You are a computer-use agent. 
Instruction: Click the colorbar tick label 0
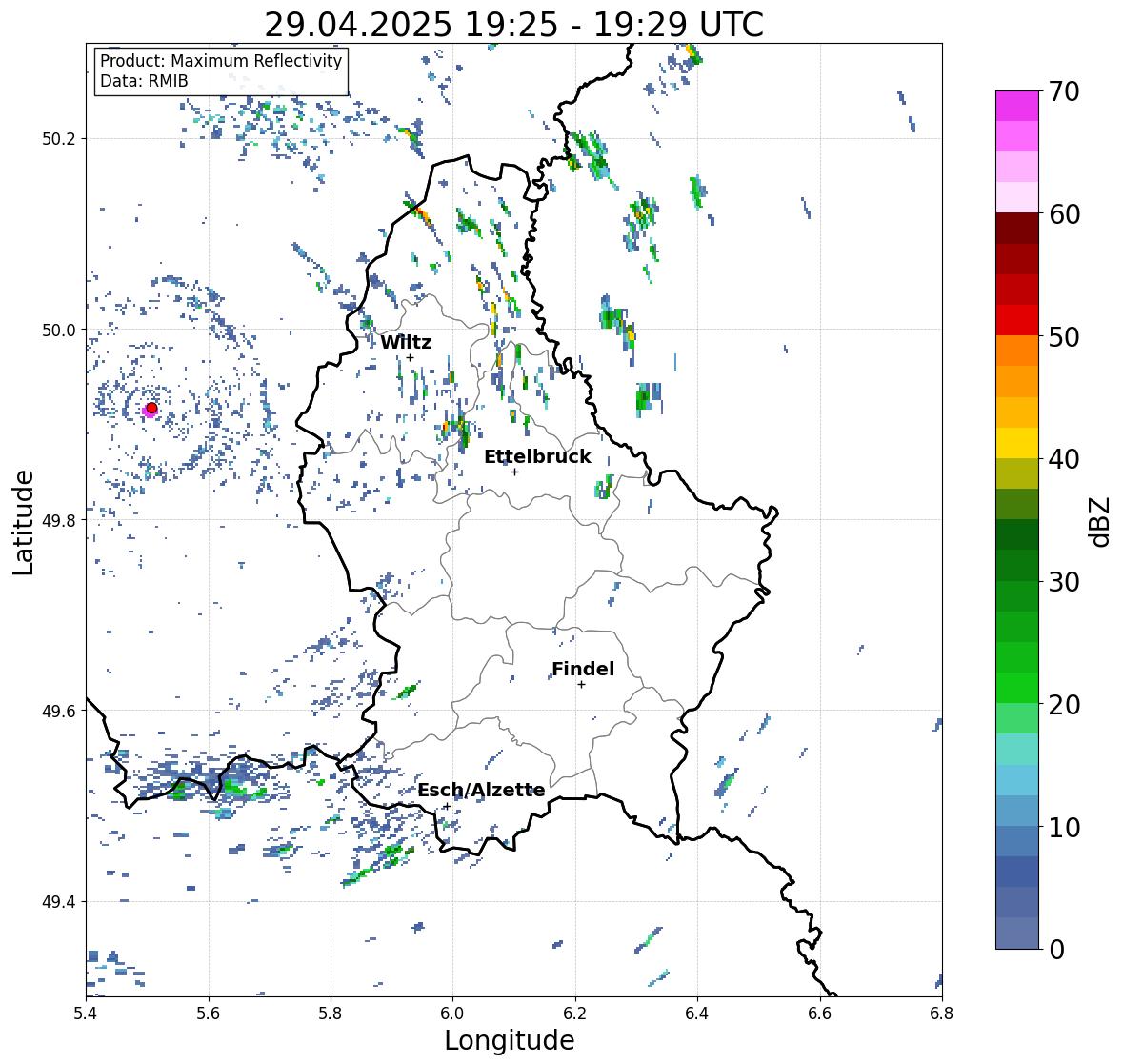[1056, 949]
